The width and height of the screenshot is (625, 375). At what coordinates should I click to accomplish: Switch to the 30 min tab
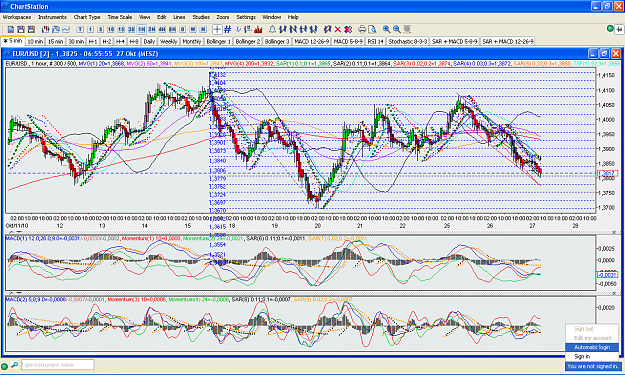point(76,41)
